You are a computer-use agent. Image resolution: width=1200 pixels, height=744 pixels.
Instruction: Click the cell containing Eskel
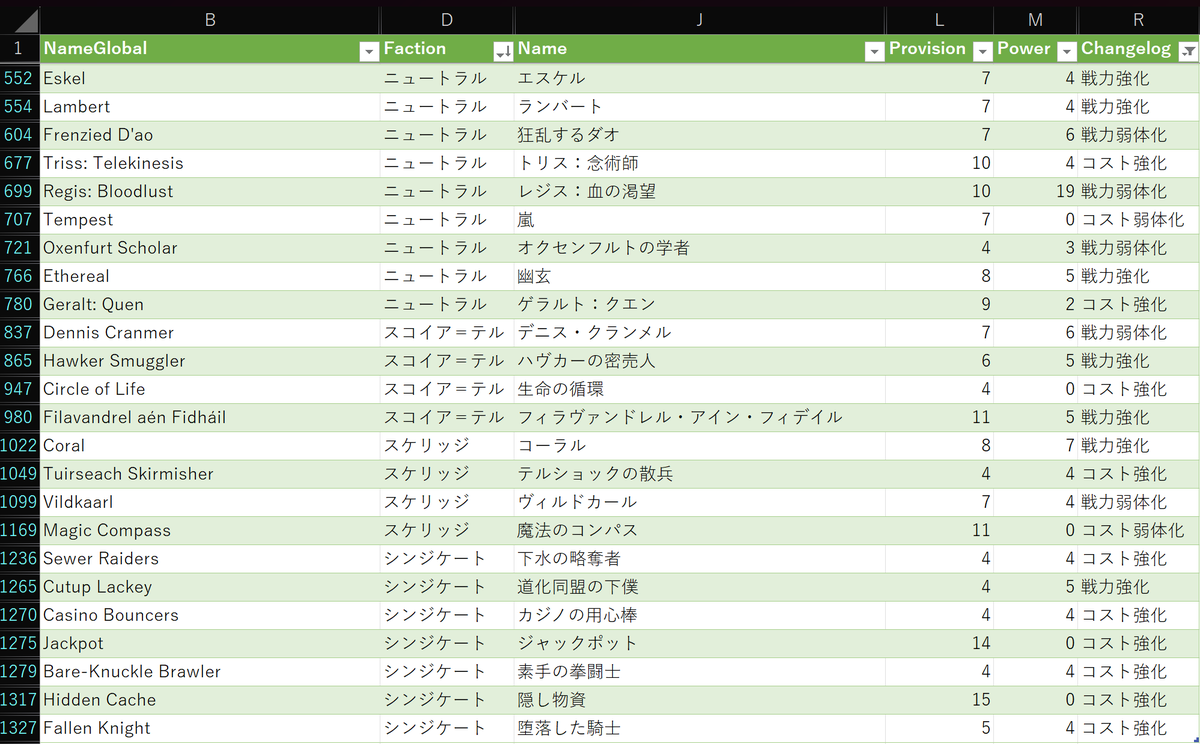tap(210, 78)
